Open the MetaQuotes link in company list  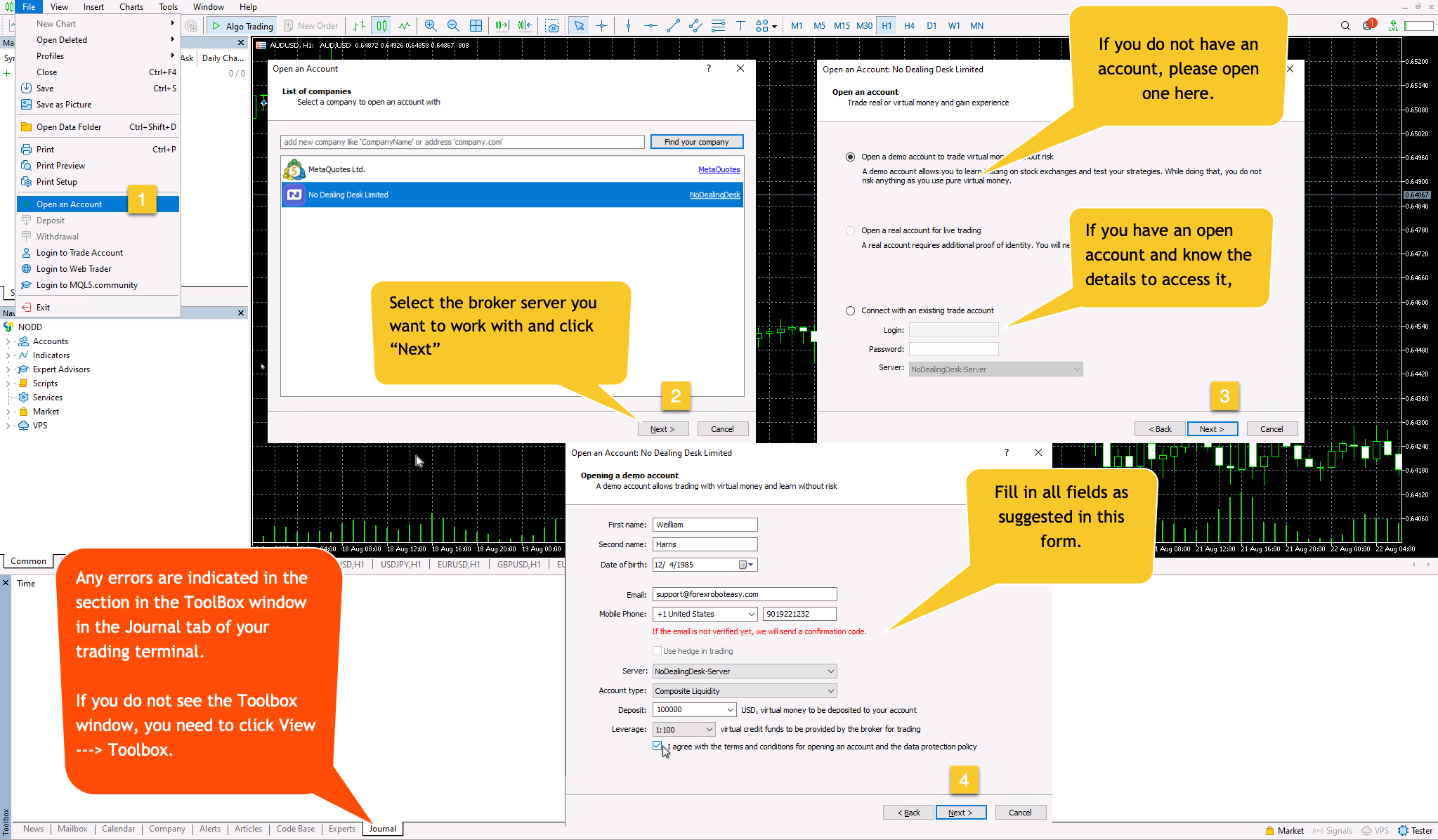[x=719, y=169]
